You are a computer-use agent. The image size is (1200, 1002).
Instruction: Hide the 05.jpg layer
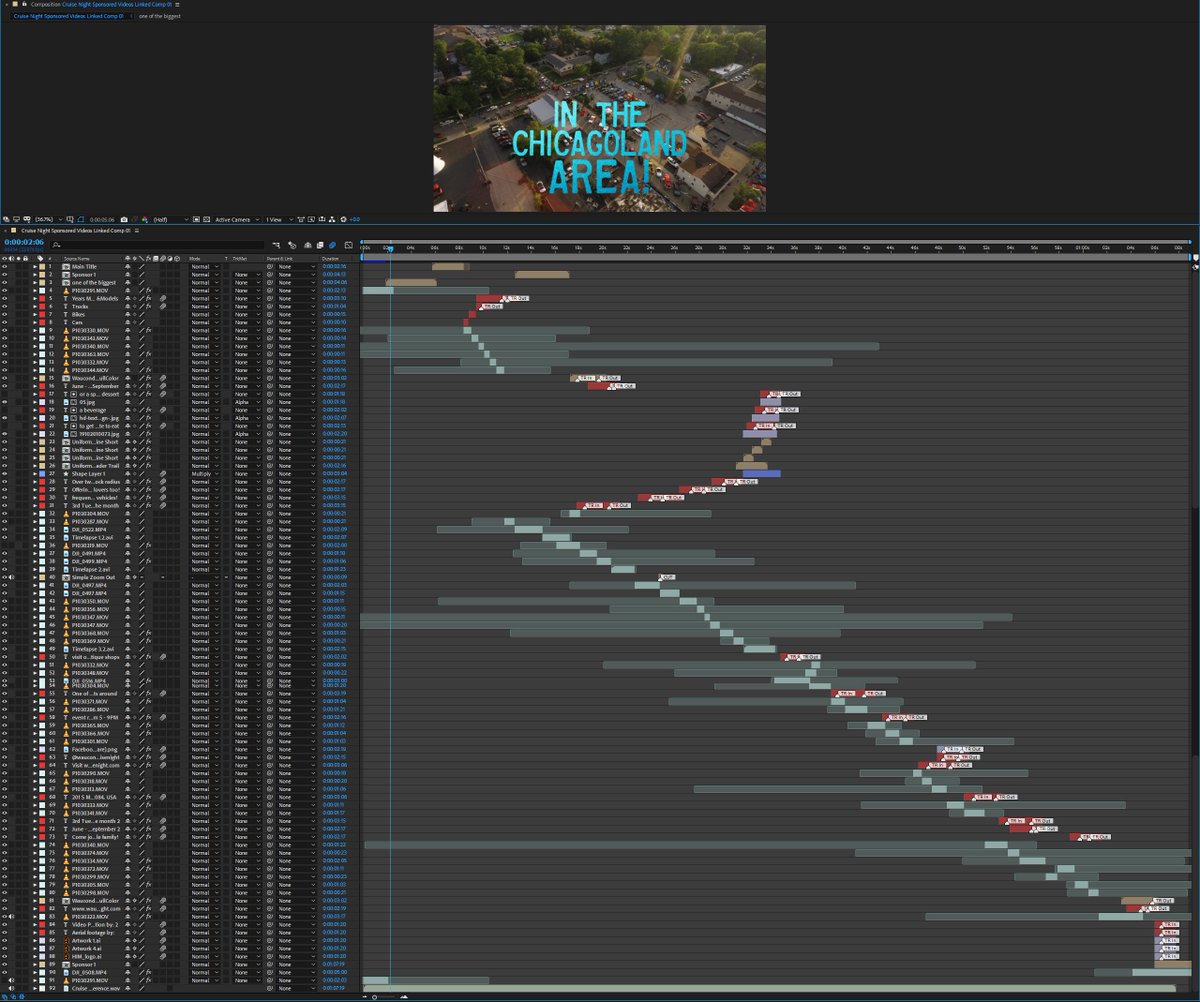pyautogui.click(x=5, y=402)
